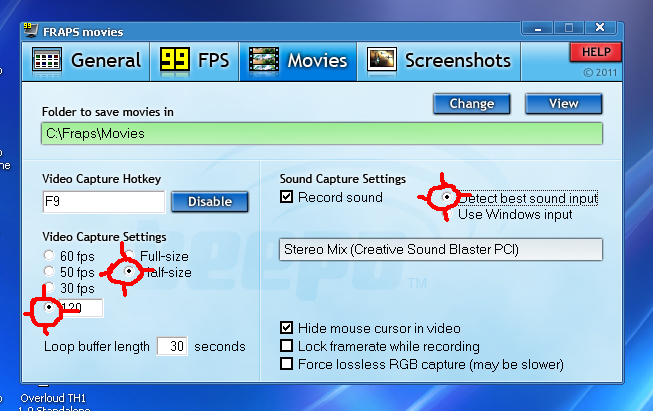Enable Force lossless RGB capture
The image size is (653, 411).
287,364
